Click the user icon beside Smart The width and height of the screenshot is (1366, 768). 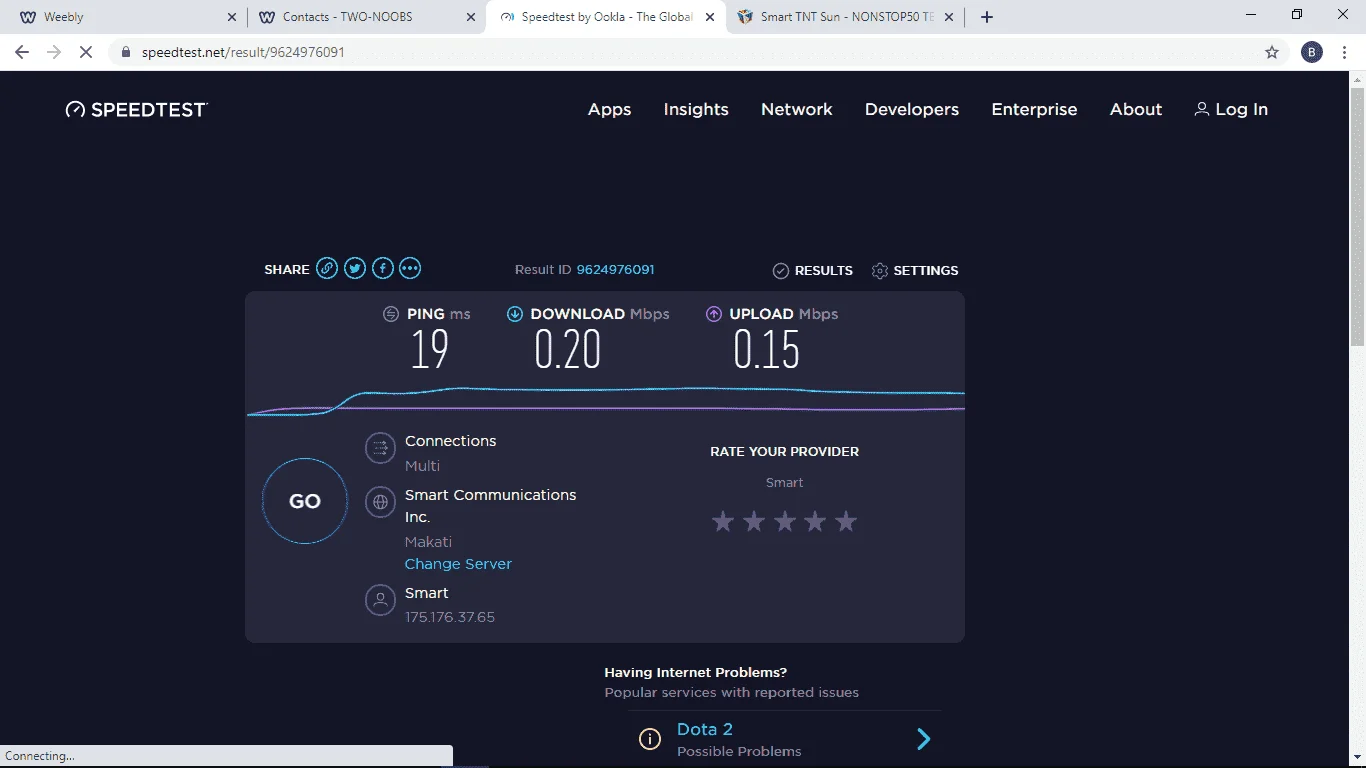380,601
